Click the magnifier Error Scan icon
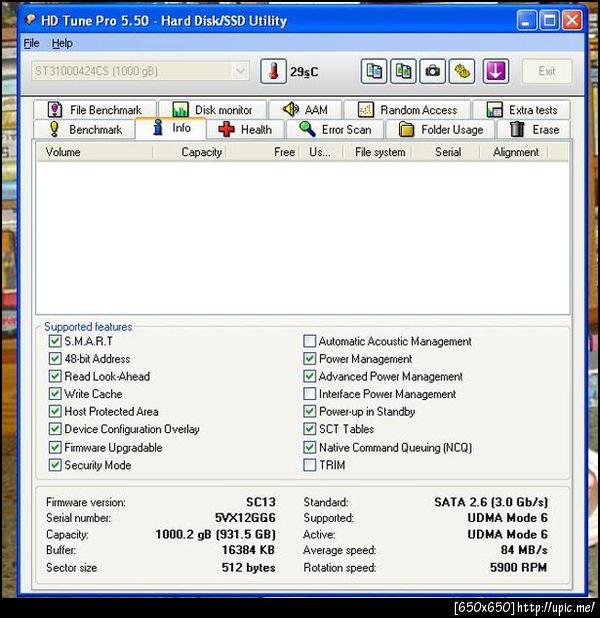This screenshot has width=600, height=618. [x=307, y=129]
